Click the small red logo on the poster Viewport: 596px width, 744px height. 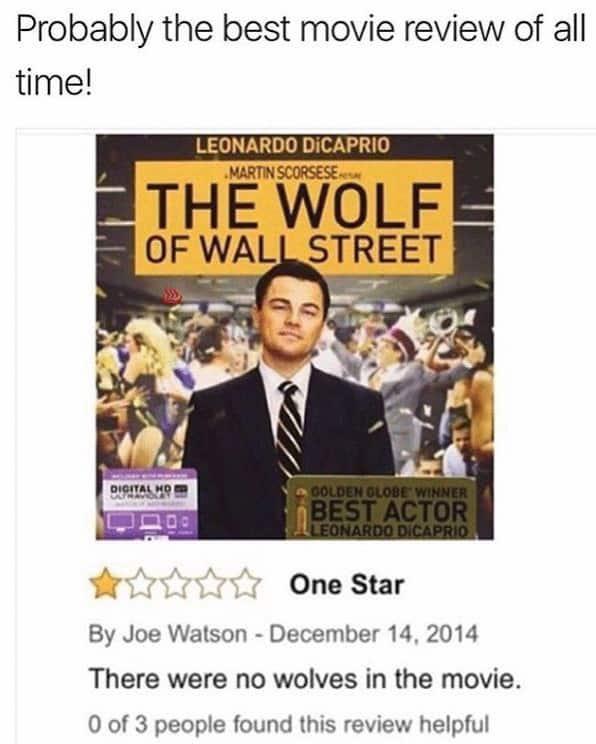coord(173,297)
